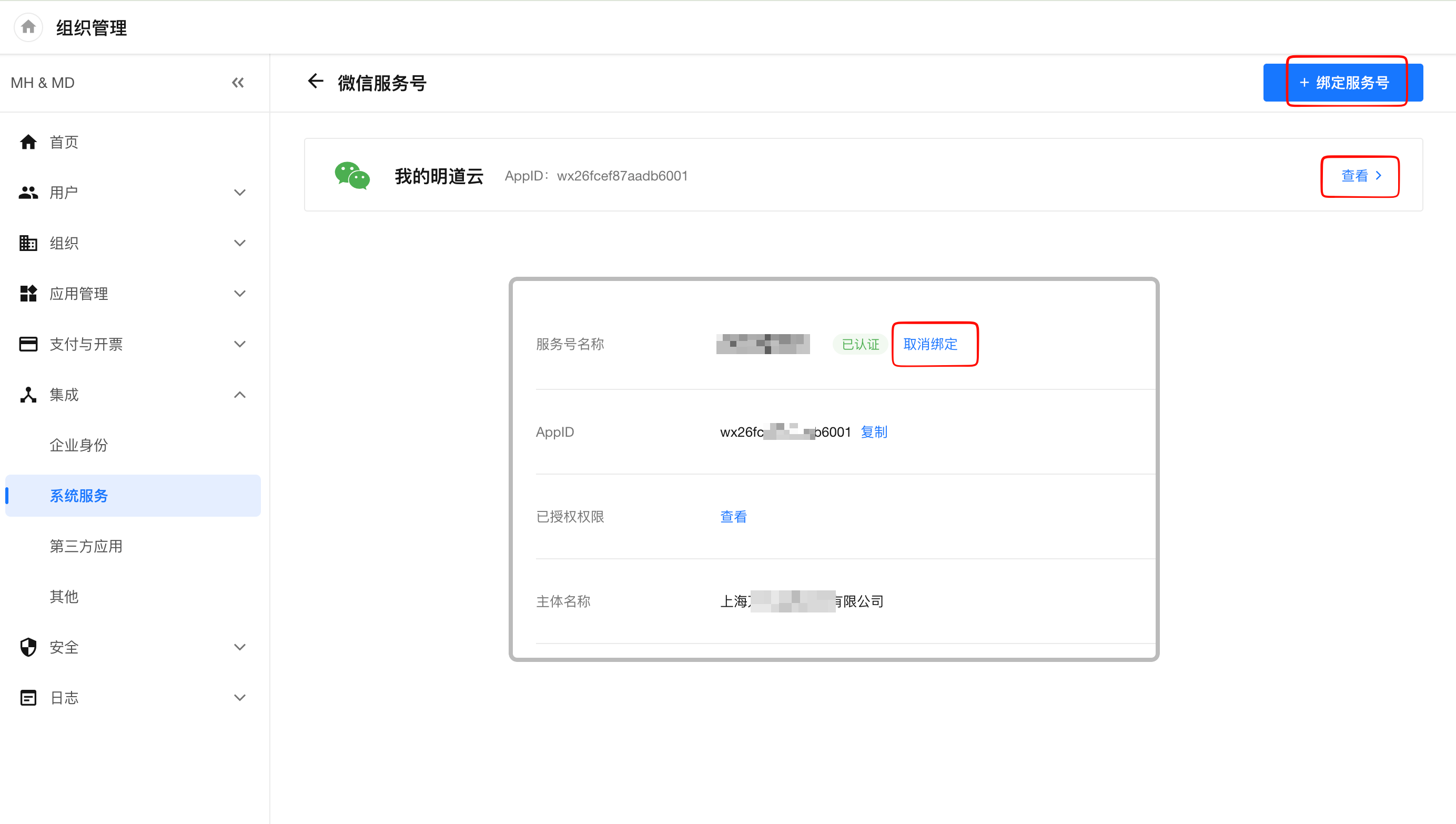Click the WeChat logo icon

pyautogui.click(x=352, y=175)
